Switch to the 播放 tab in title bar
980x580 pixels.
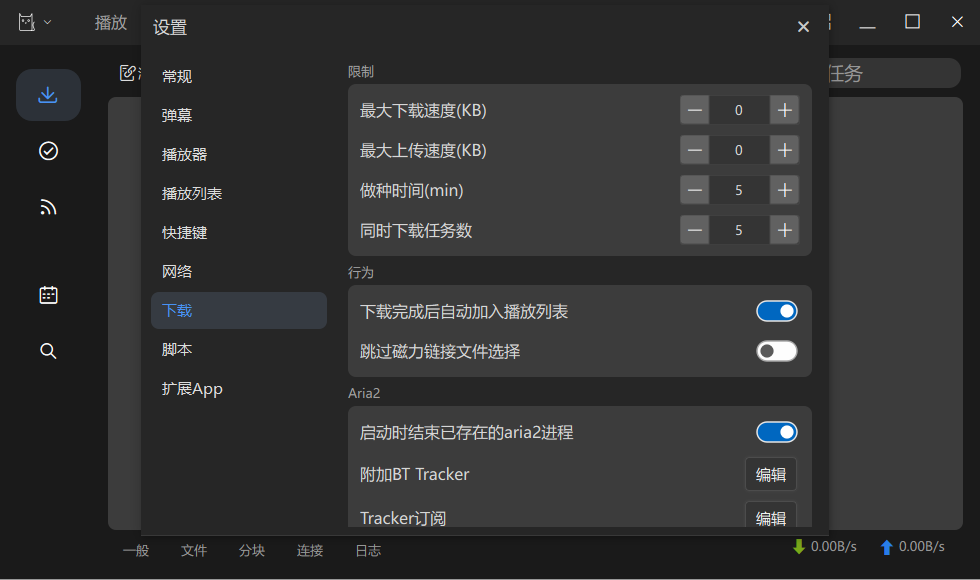(x=111, y=23)
